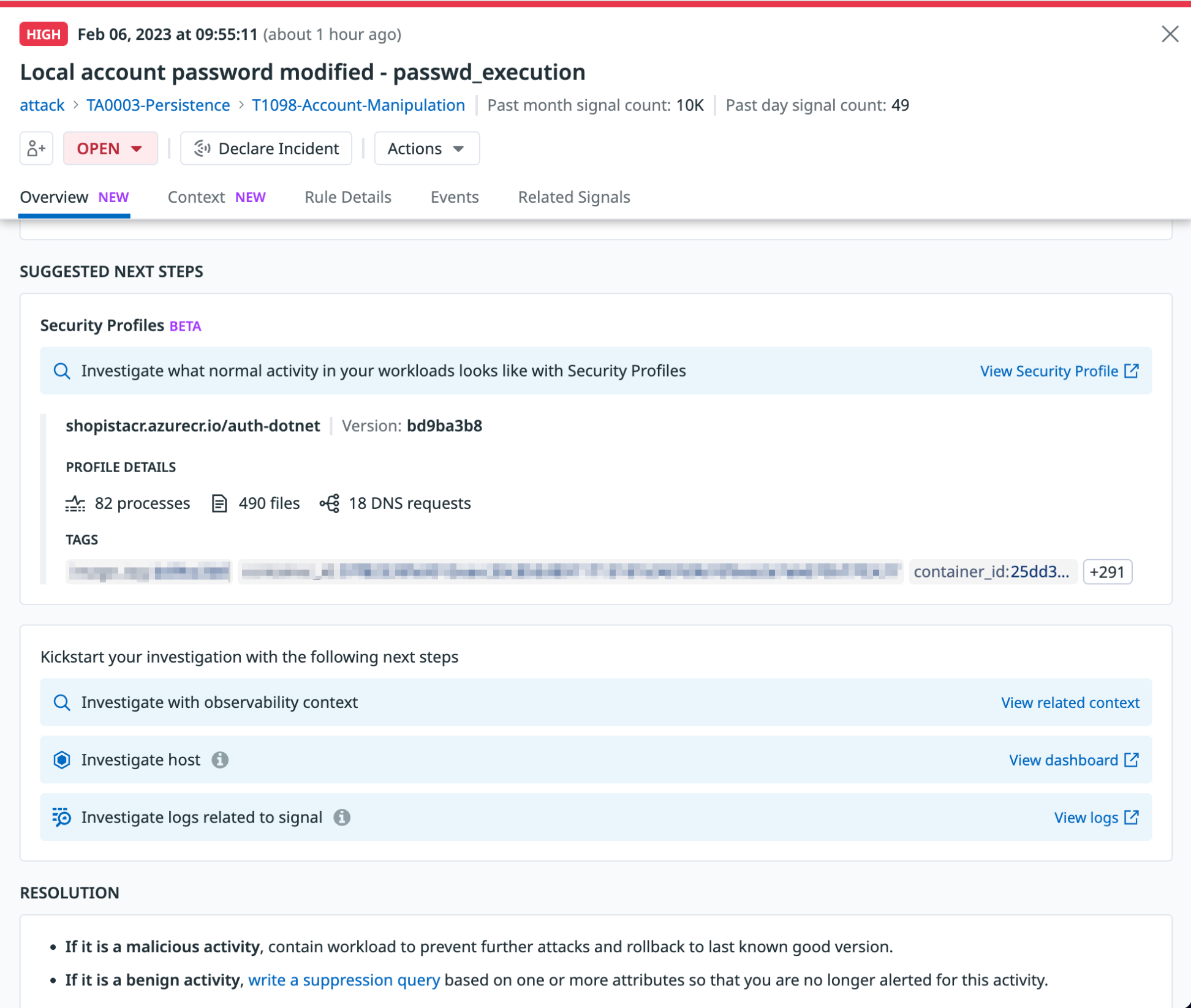Open the Rule Details tab
The height and width of the screenshot is (1008, 1191).
348,197
